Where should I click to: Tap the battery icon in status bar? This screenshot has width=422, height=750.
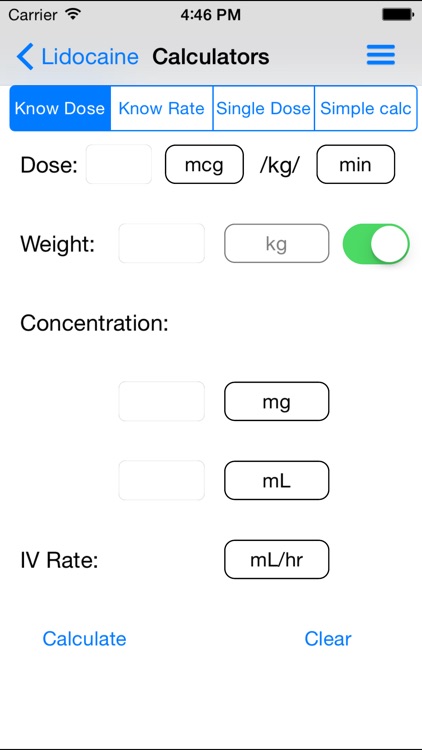397,15
